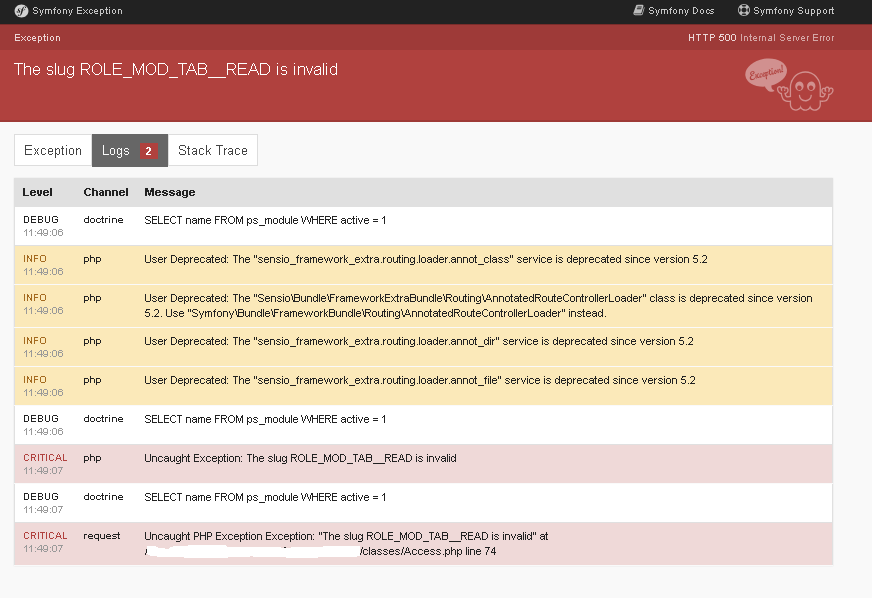Click the 'request' channel cell

point(102,536)
